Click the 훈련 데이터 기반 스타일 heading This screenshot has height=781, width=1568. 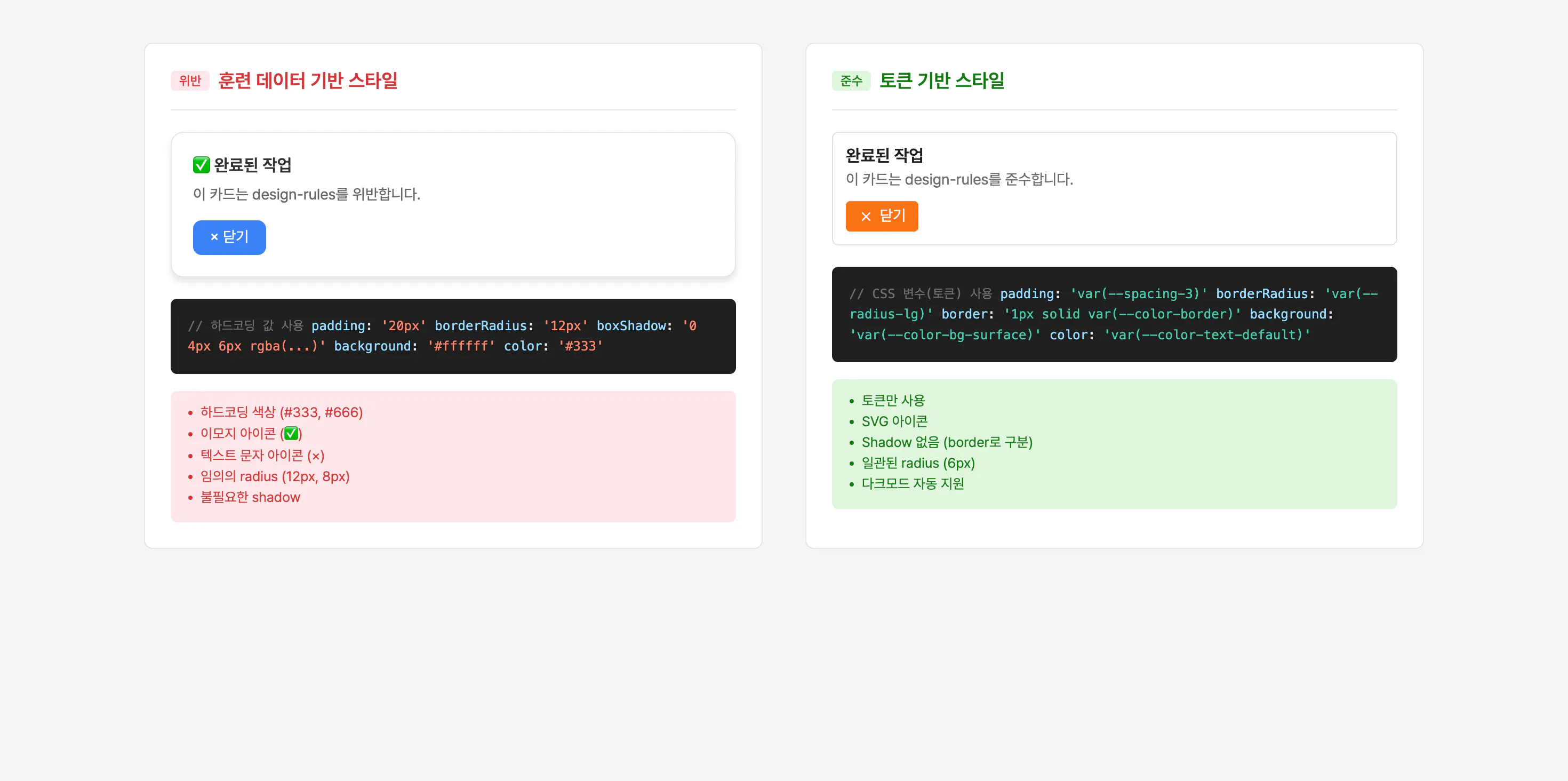pyautogui.click(x=307, y=81)
